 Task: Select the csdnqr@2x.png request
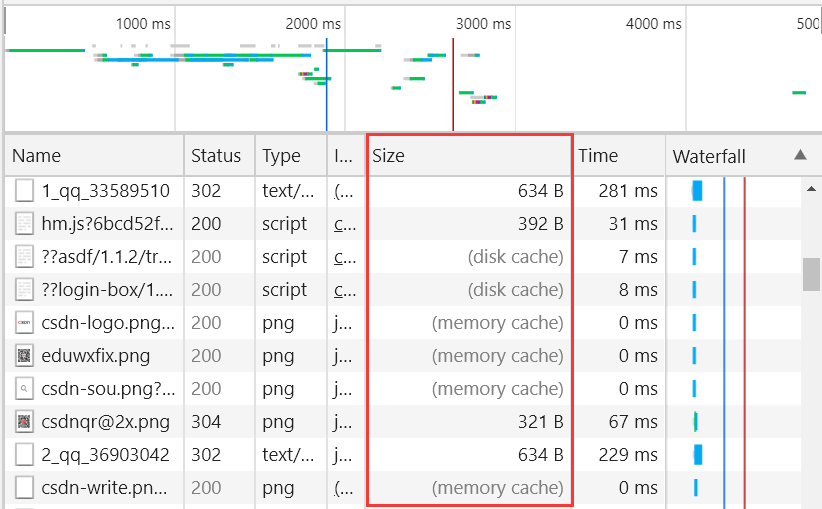(106, 422)
